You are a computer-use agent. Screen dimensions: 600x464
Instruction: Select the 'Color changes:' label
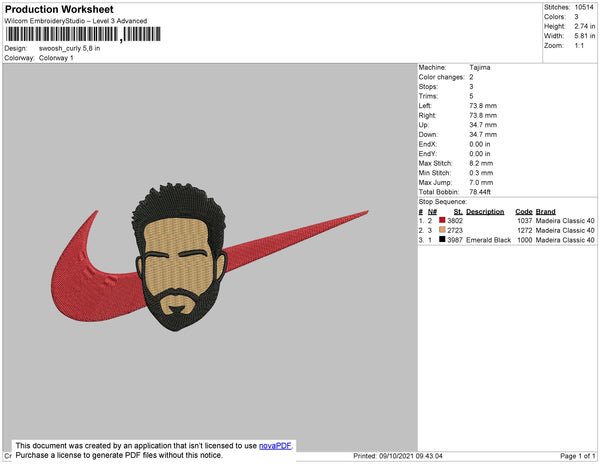[x=441, y=77]
